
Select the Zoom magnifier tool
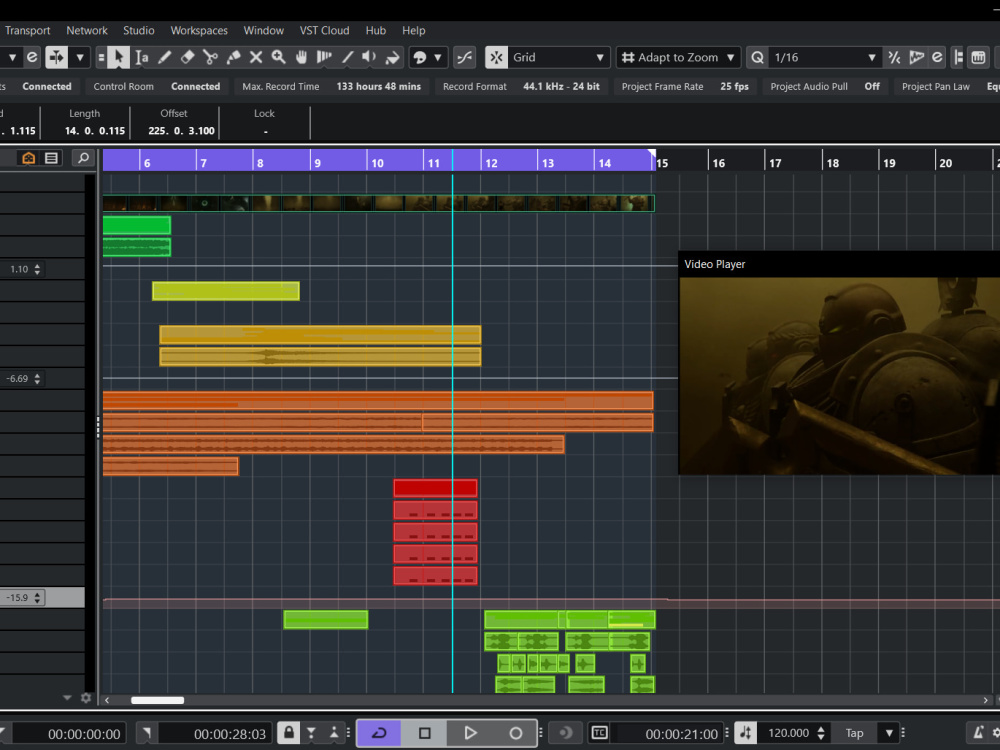click(279, 57)
